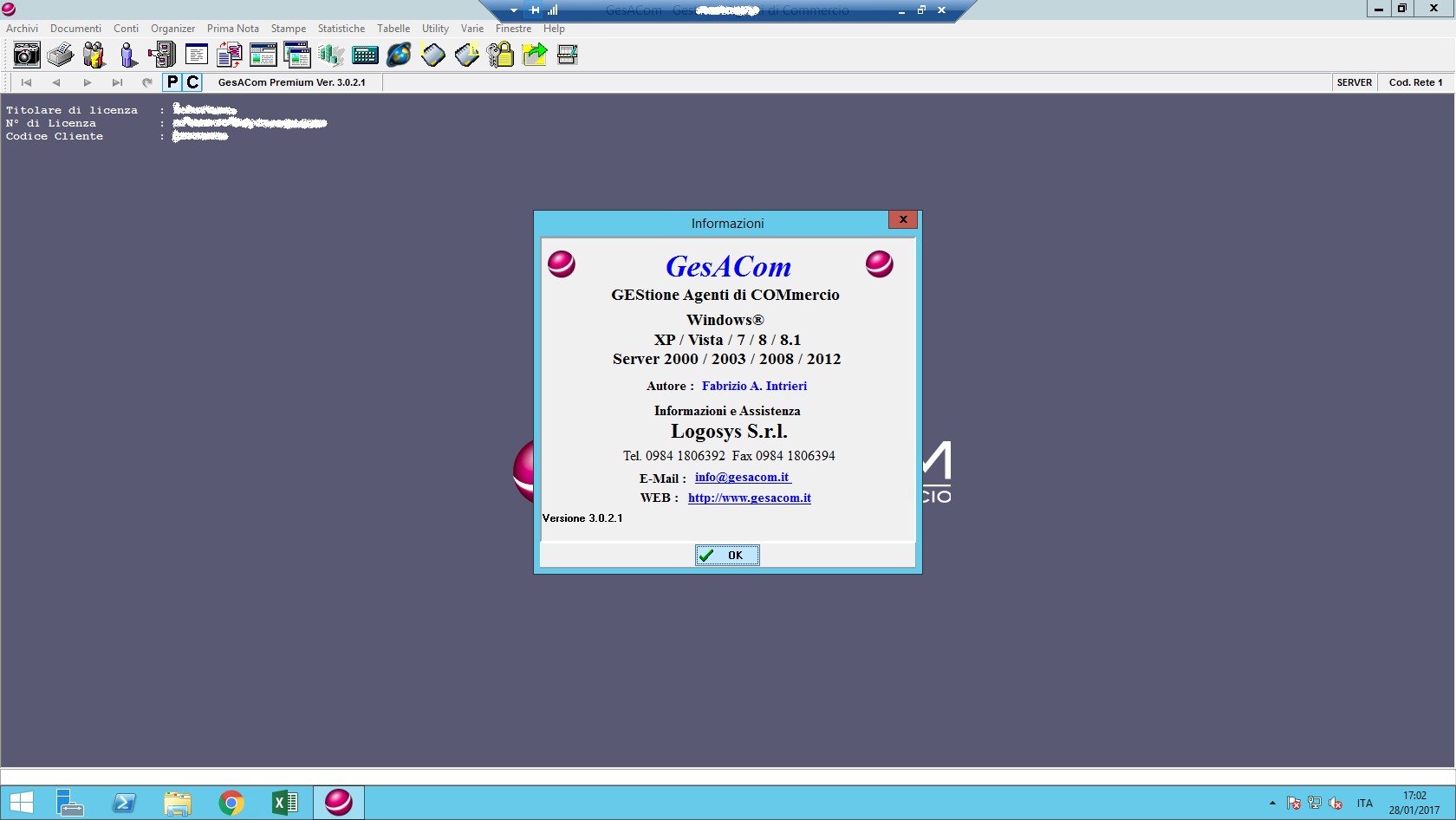Launch PowerShell from the taskbar

124,803
